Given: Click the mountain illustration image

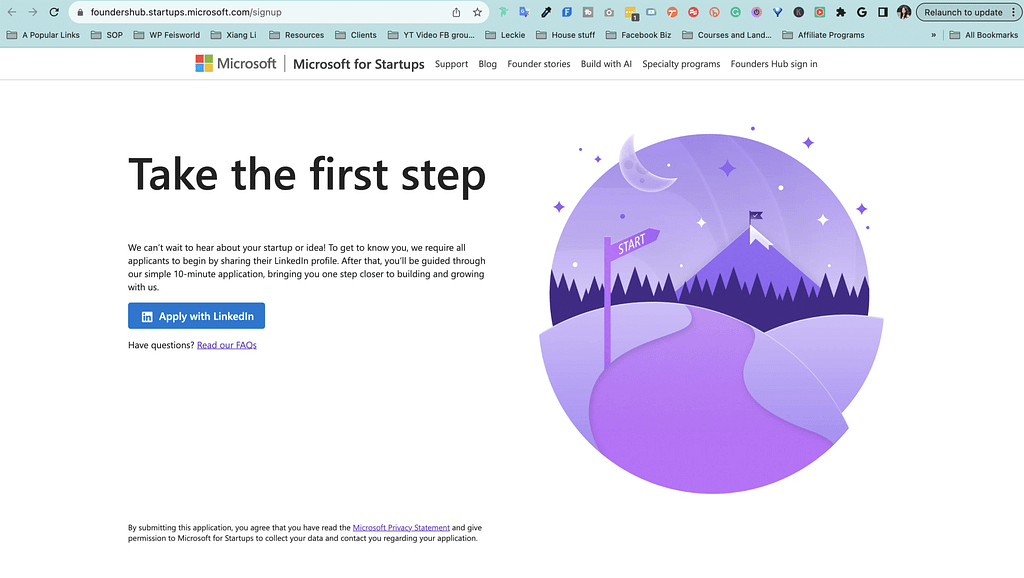Looking at the screenshot, I should point(711,310).
